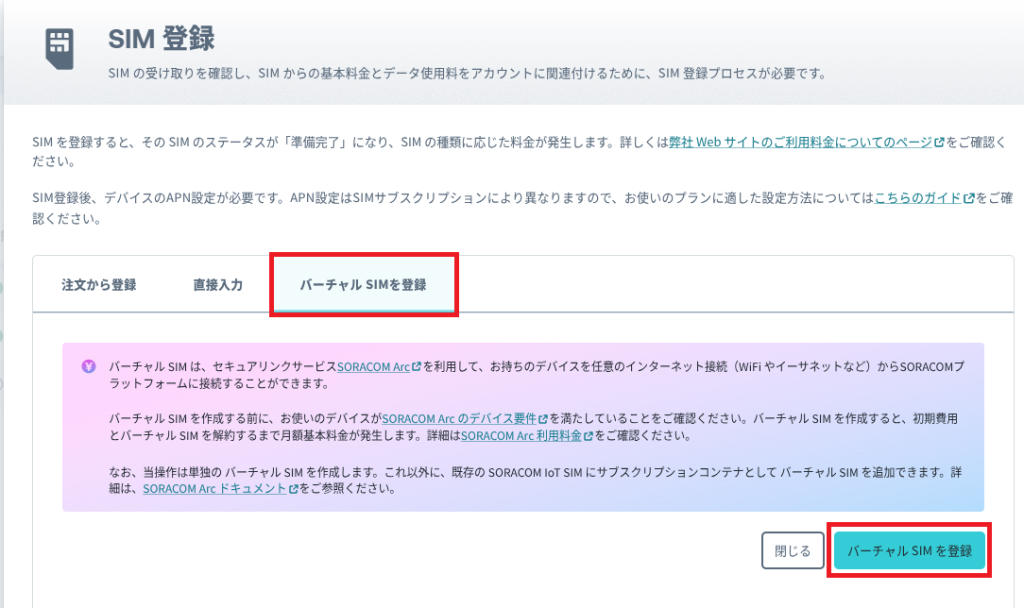
Task: Click the purple yen icon in info box
Action: coord(88,366)
